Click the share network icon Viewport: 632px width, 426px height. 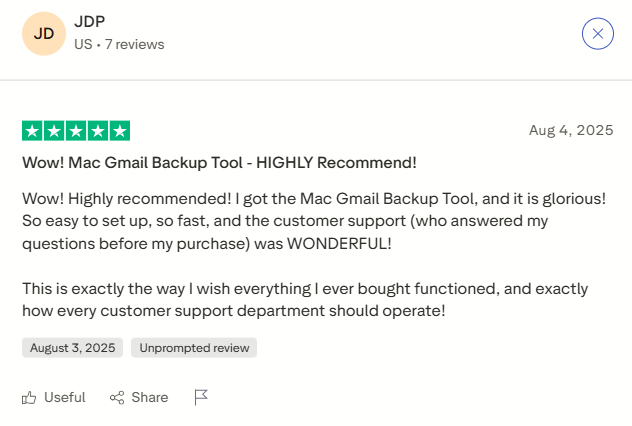click(117, 397)
